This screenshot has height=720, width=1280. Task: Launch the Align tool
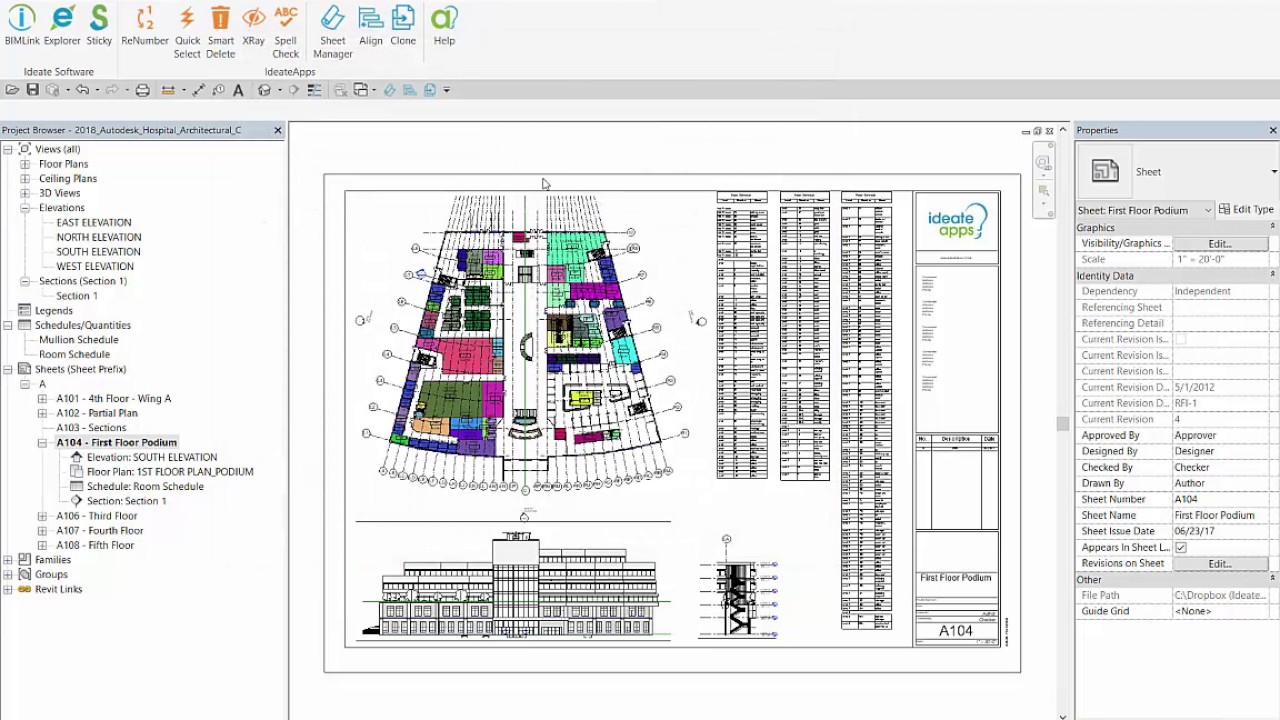click(x=371, y=26)
